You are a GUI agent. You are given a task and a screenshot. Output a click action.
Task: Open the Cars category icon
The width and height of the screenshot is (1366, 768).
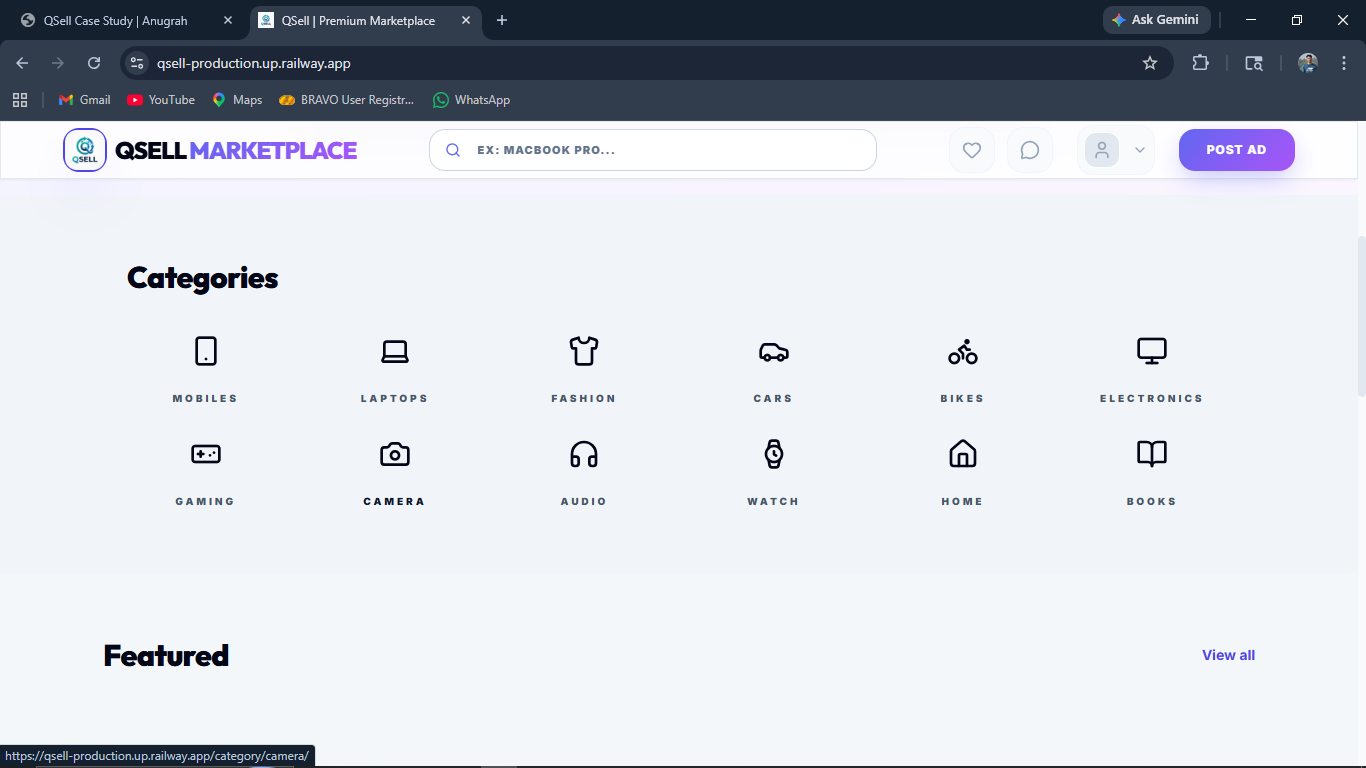click(x=773, y=351)
